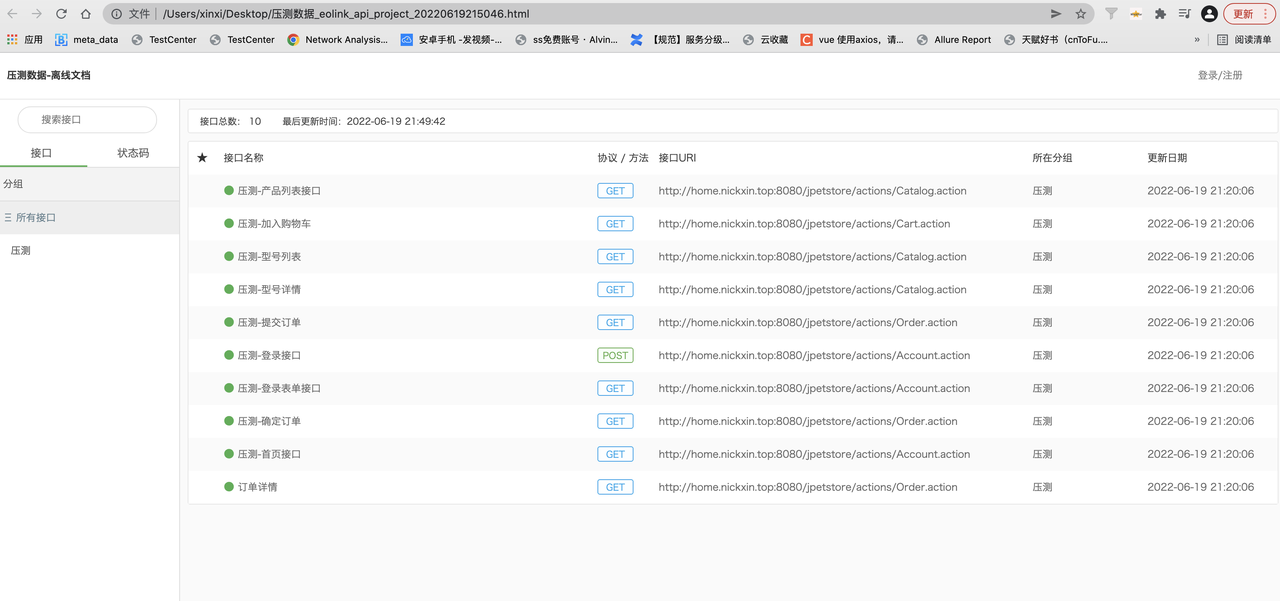Open the 天赋好书 bookmark
Image resolution: width=1280 pixels, height=601 pixels.
point(1056,40)
